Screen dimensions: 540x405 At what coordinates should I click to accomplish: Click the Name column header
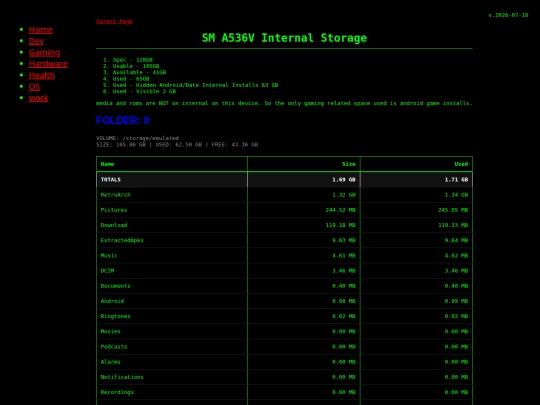tap(107, 164)
